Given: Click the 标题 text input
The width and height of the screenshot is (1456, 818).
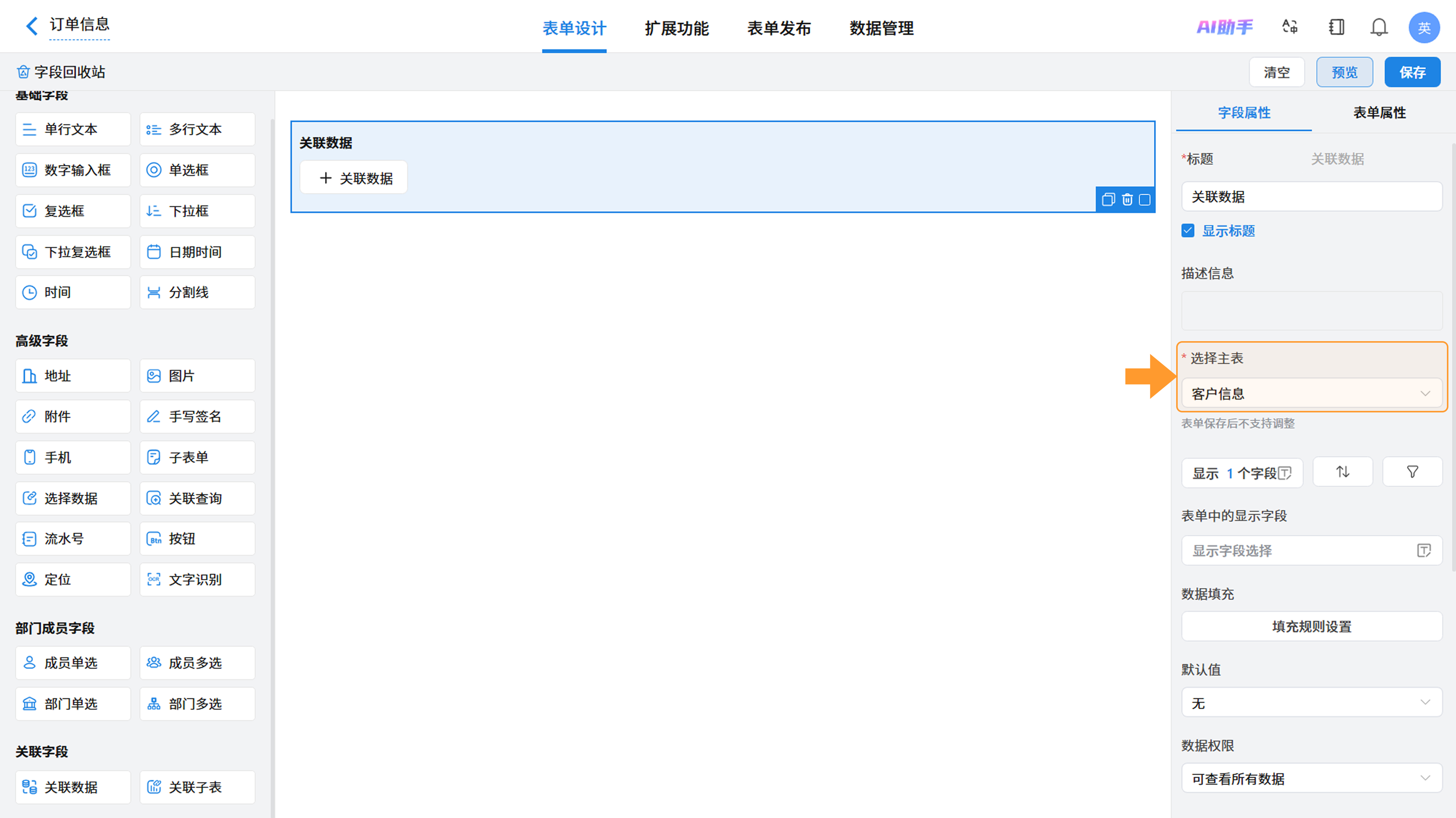Looking at the screenshot, I should (1311, 197).
